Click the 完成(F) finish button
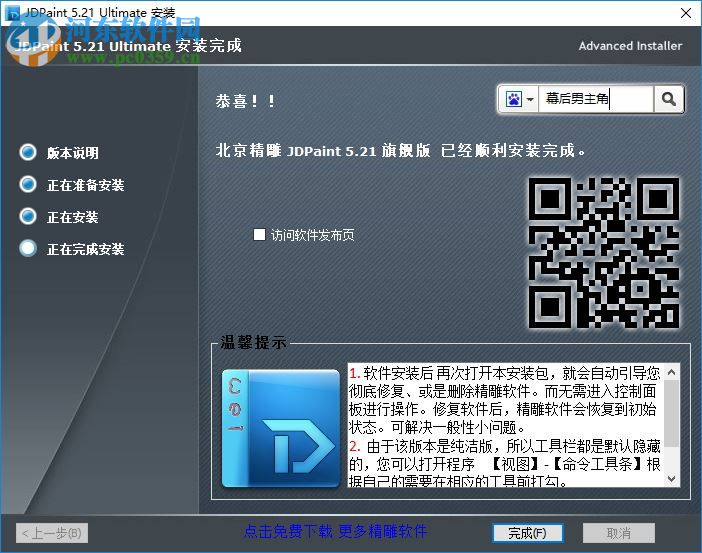Screen dimensions: 702x553 click(528, 533)
